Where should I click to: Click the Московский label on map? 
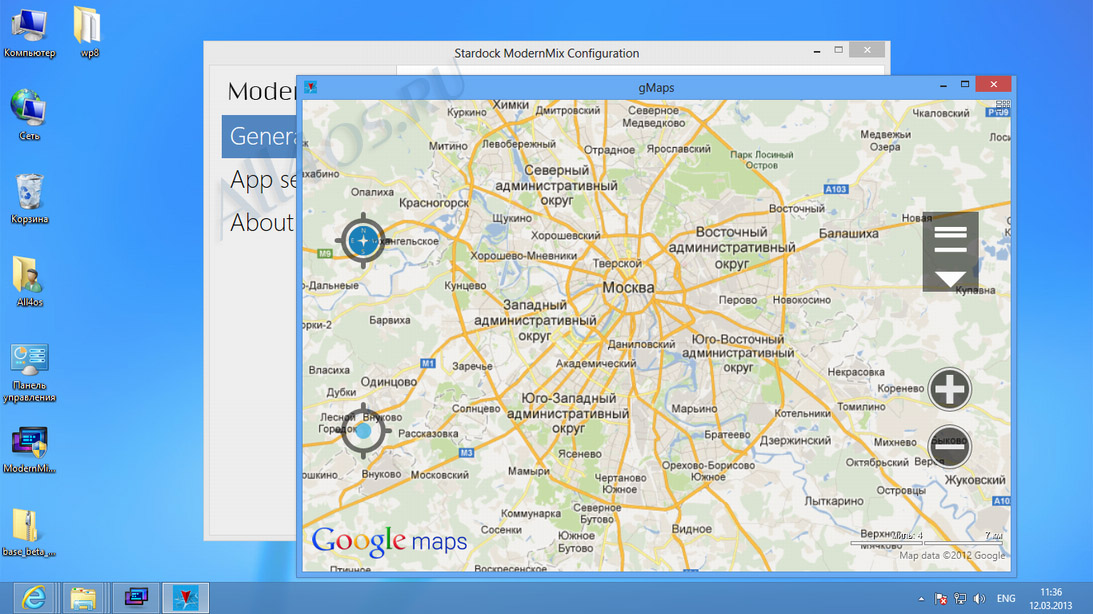coord(440,475)
